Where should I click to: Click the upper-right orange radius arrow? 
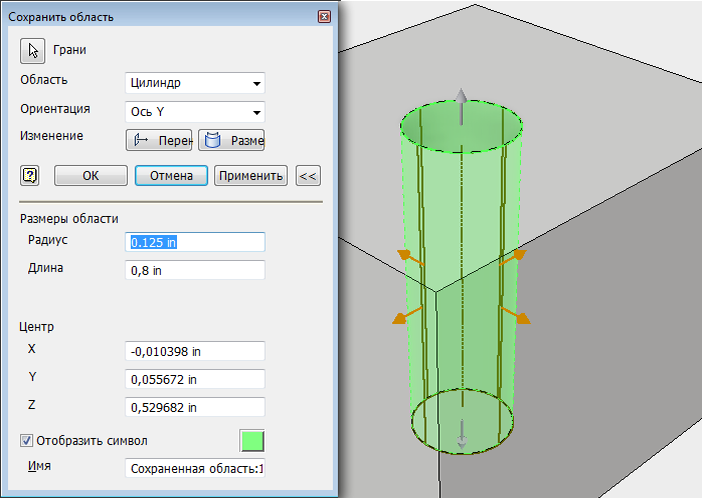[x=513, y=257]
